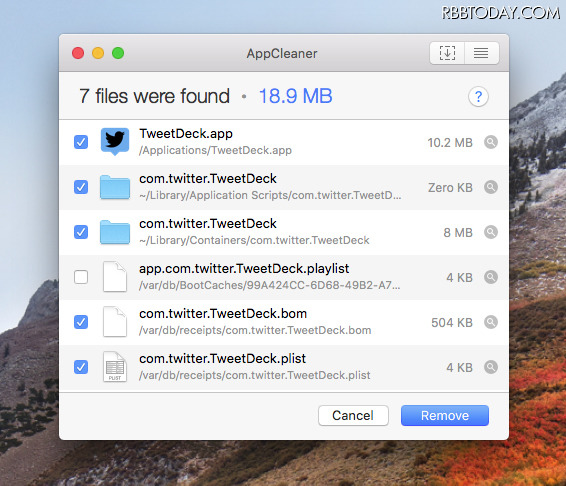Click the Remove button

pyautogui.click(x=445, y=416)
